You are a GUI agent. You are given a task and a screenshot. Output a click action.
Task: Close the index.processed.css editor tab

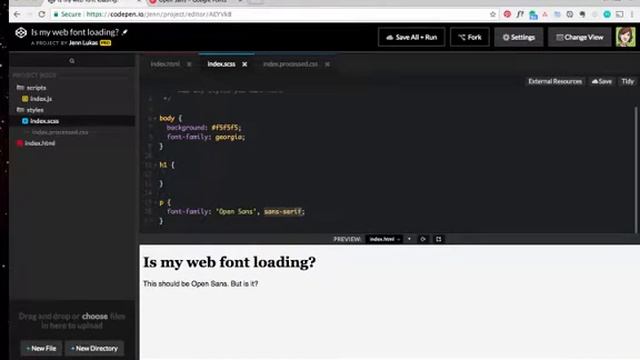[x=327, y=64]
